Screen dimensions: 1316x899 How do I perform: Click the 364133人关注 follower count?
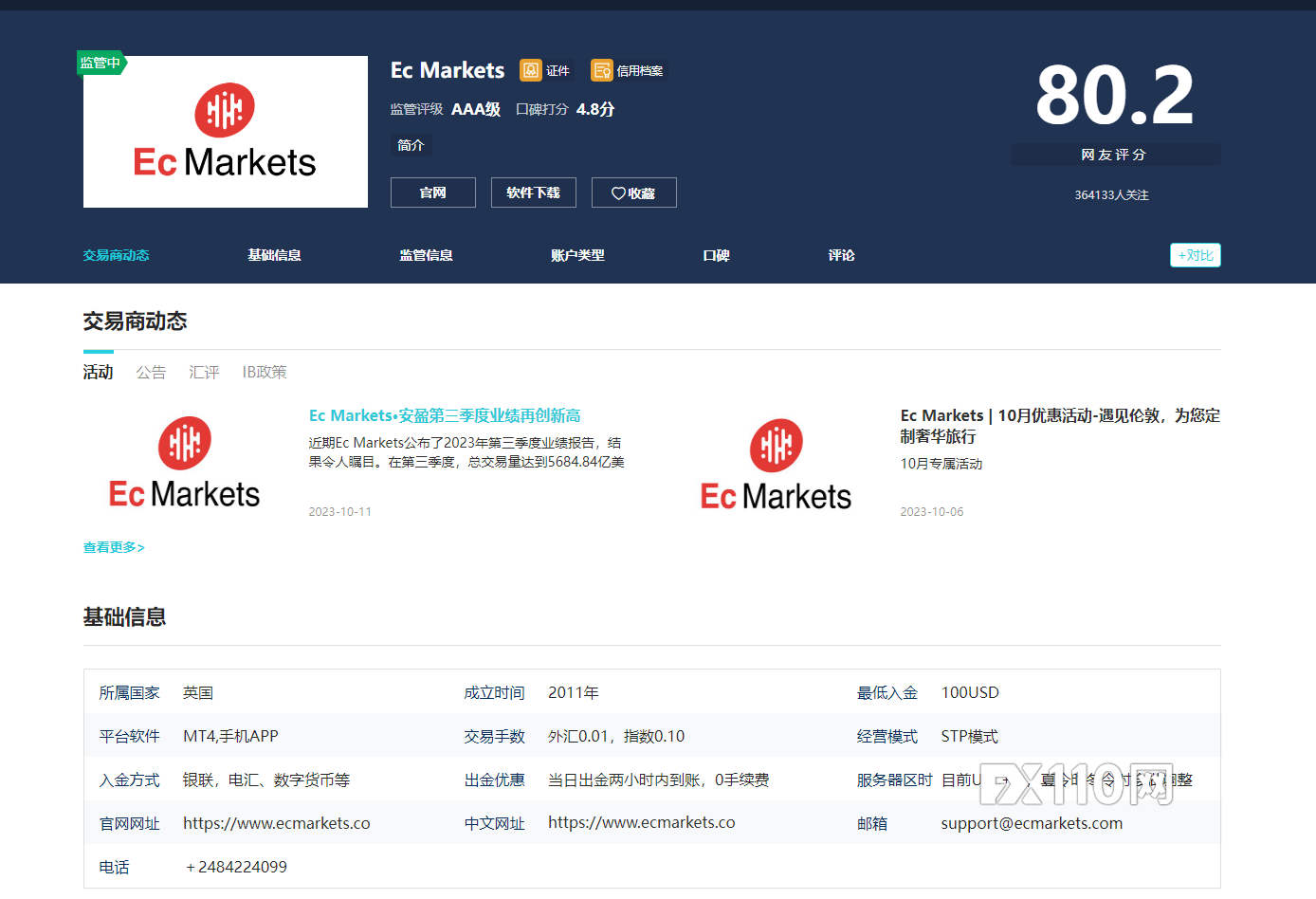pos(1111,194)
